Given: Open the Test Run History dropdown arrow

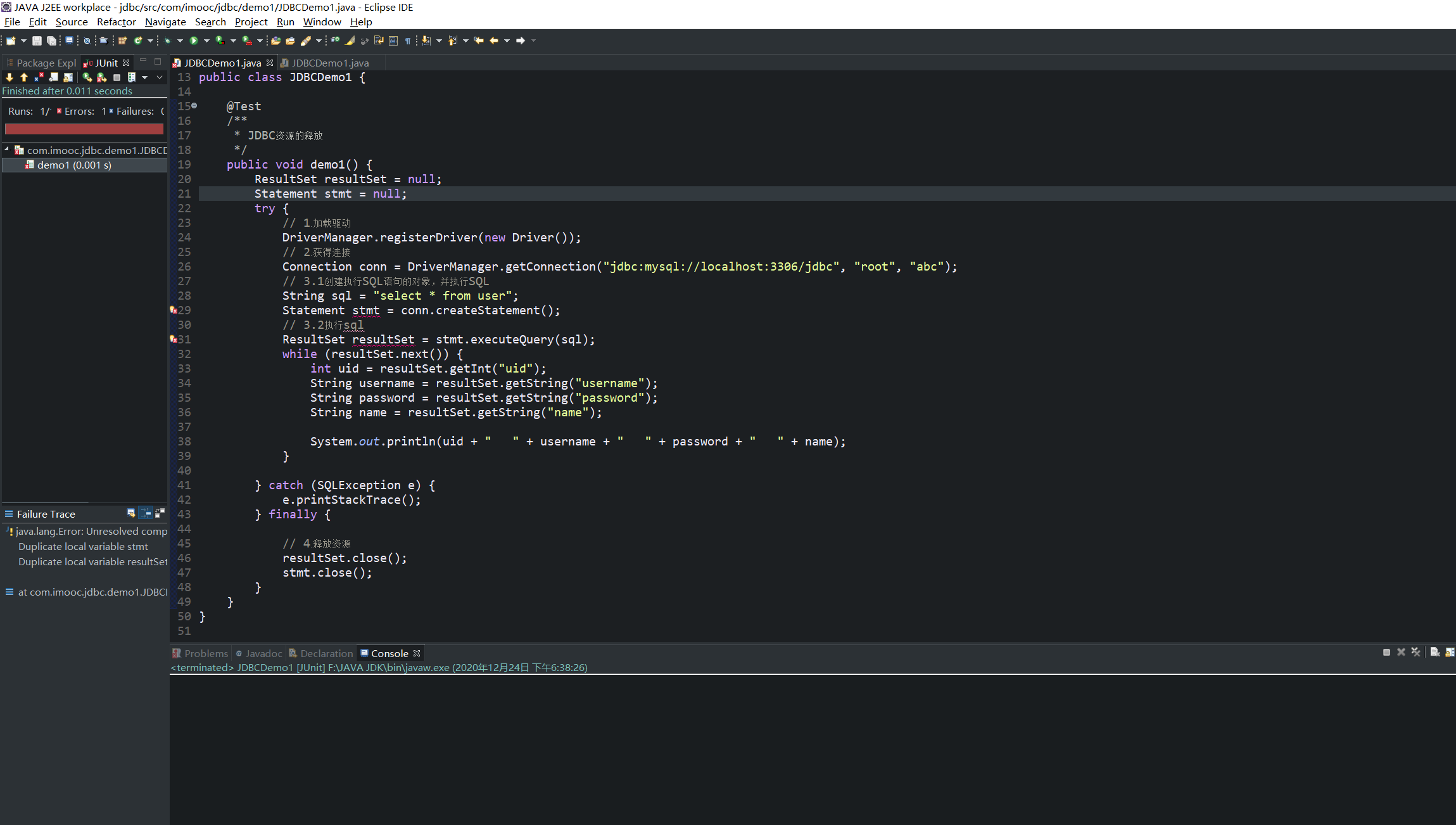Looking at the screenshot, I should point(144,77).
